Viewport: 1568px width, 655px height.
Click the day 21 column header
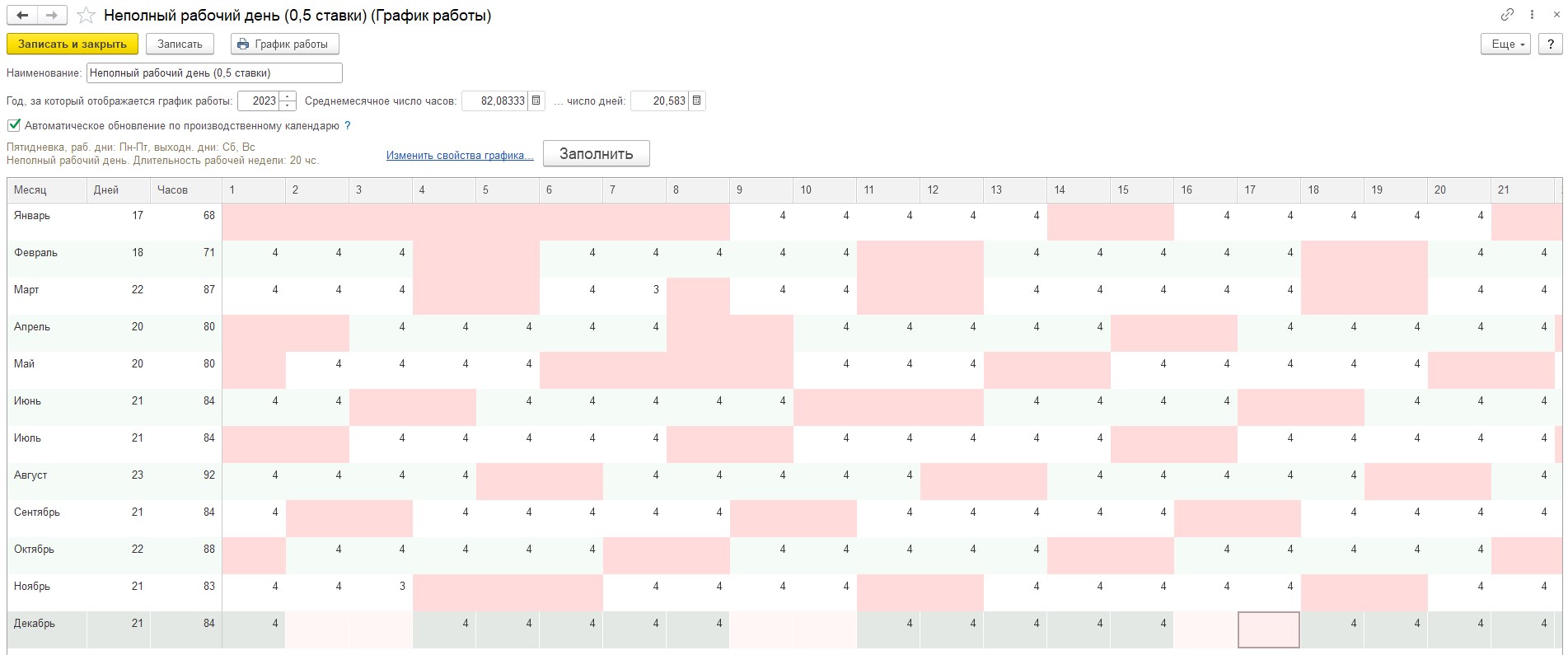pyautogui.click(x=1523, y=190)
